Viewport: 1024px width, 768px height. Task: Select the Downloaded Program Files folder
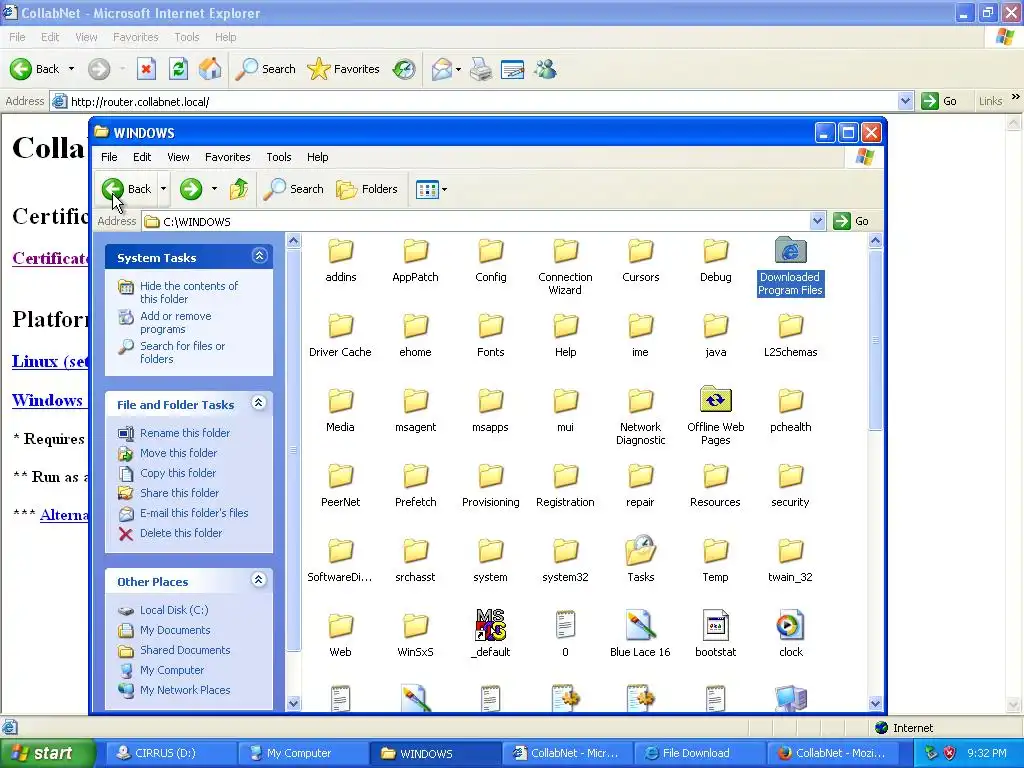pos(790,266)
